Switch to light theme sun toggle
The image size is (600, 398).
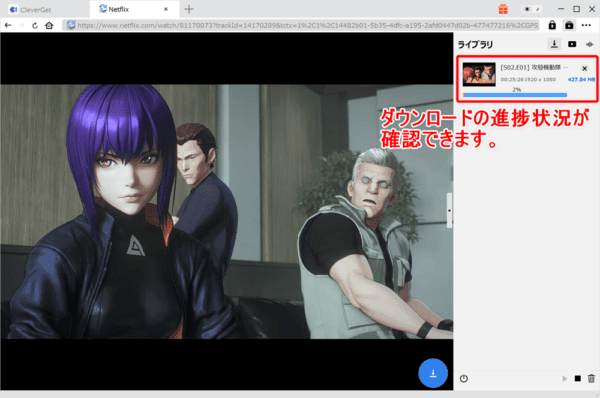[527, 9]
